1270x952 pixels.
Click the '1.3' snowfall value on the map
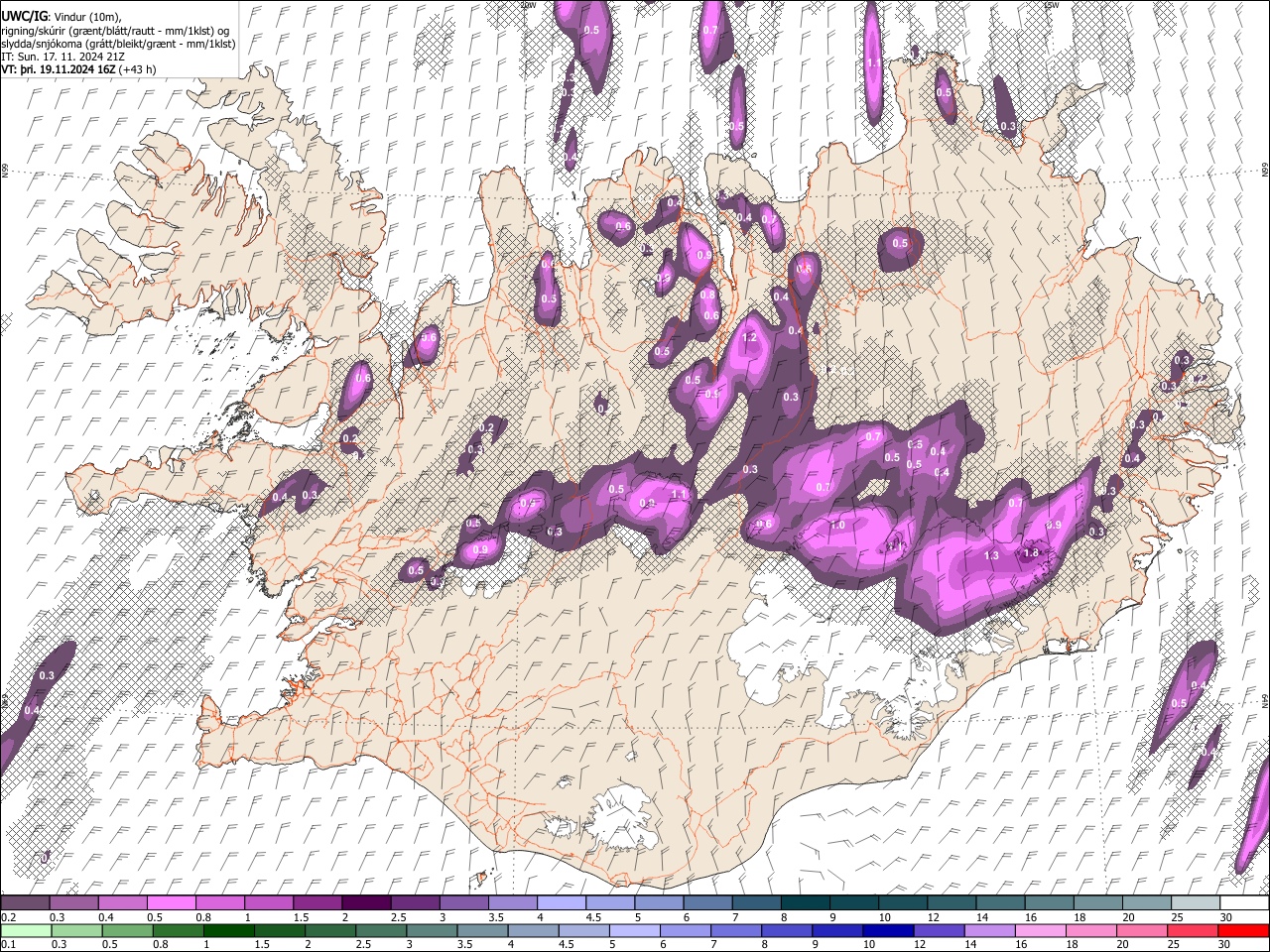(x=991, y=556)
